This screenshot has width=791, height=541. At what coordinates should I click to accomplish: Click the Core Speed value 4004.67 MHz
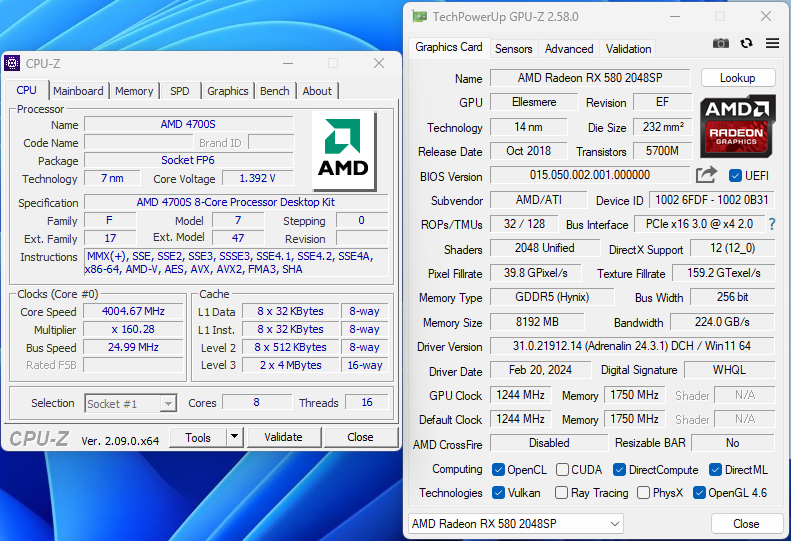(133, 311)
